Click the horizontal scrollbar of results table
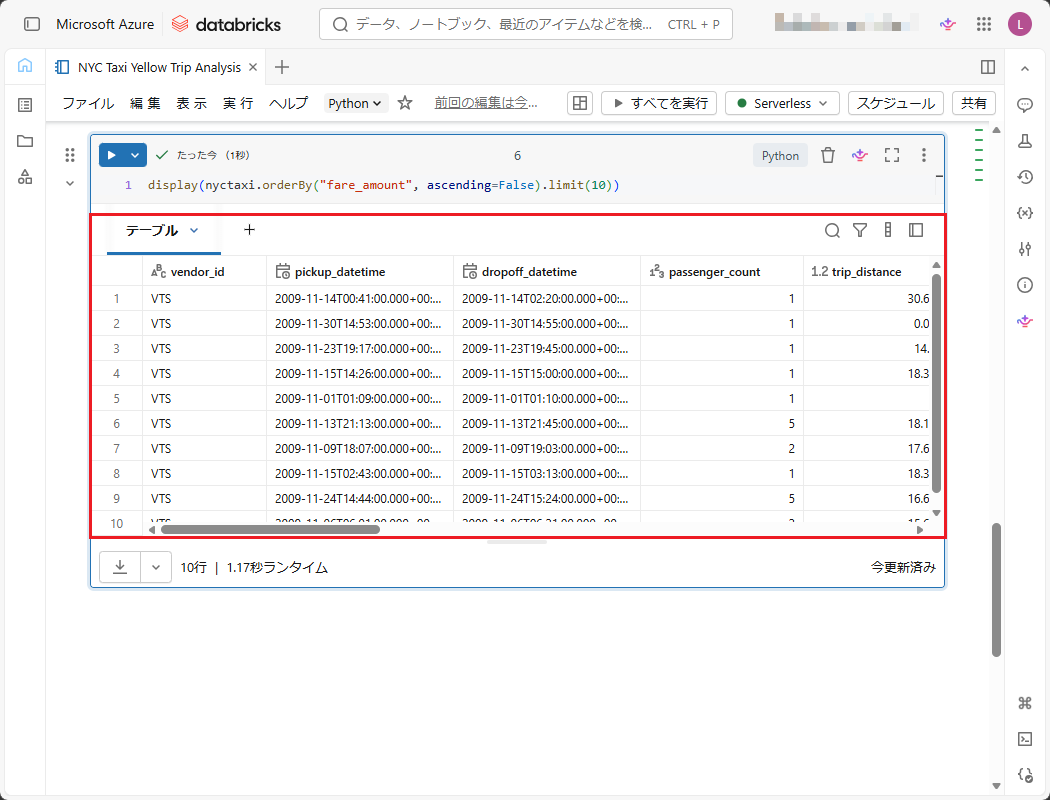Image resolution: width=1050 pixels, height=800 pixels. click(x=270, y=529)
